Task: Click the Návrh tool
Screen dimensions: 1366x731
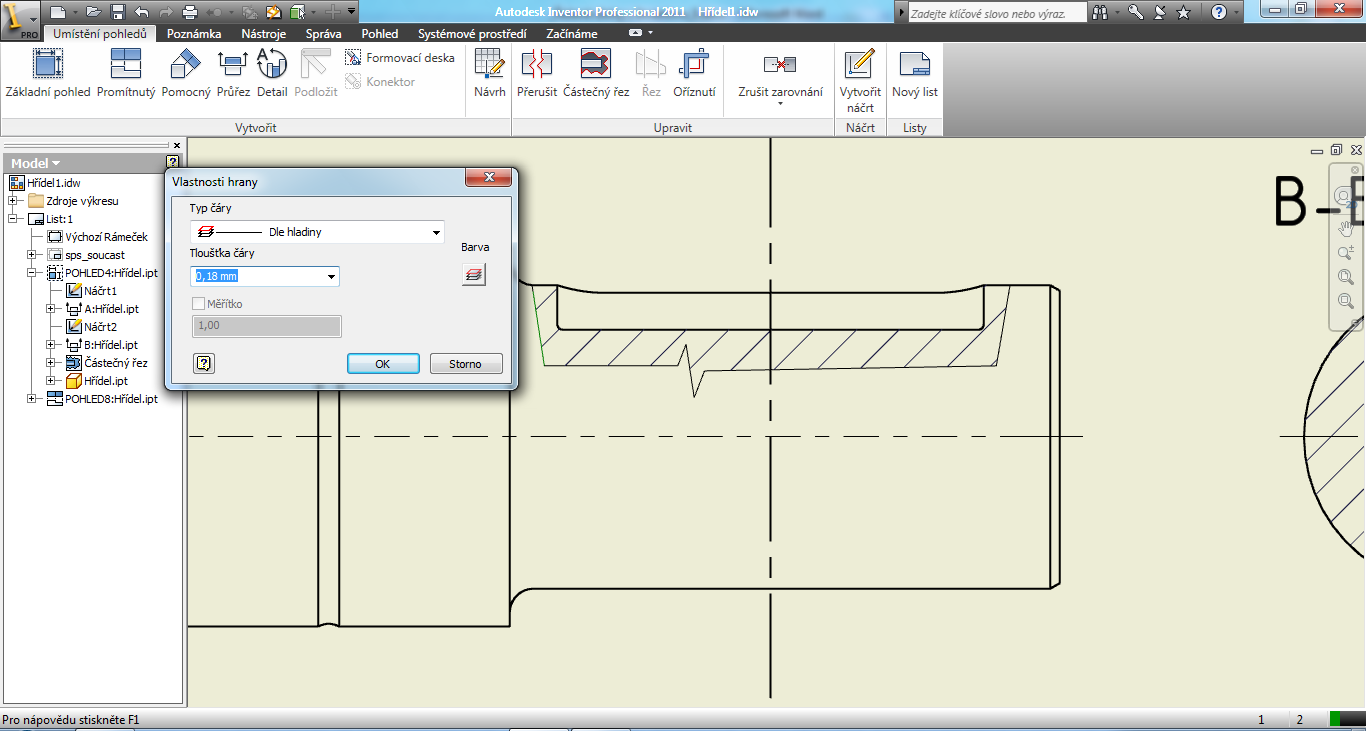Action: click(490, 73)
